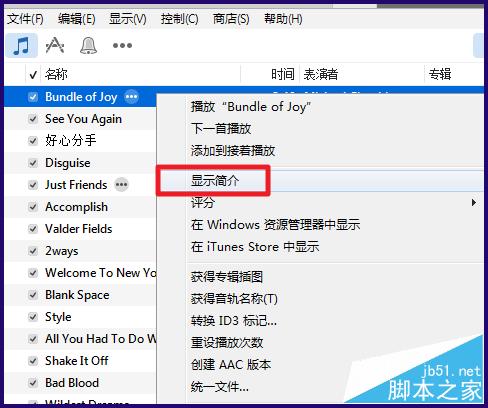Open the 显示(V) menu
Image resolution: width=488 pixels, height=408 pixels.
click(x=128, y=19)
